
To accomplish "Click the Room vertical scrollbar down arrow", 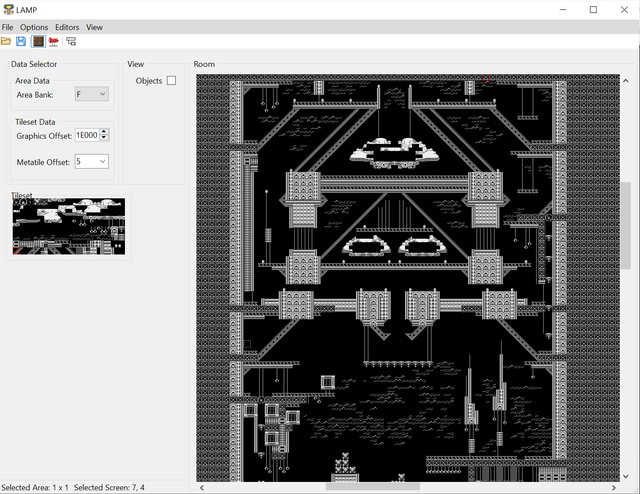I will [x=626, y=476].
